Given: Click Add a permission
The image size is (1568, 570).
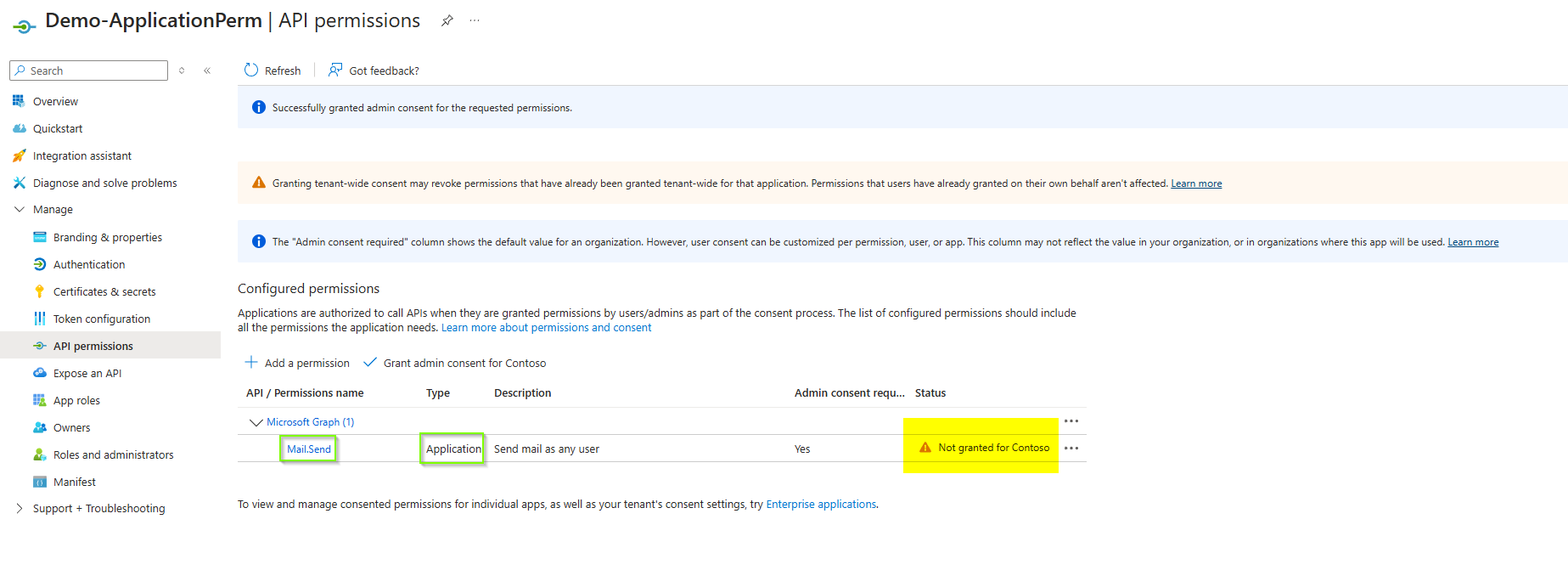Looking at the screenshot, I should [x=297, y=363].
